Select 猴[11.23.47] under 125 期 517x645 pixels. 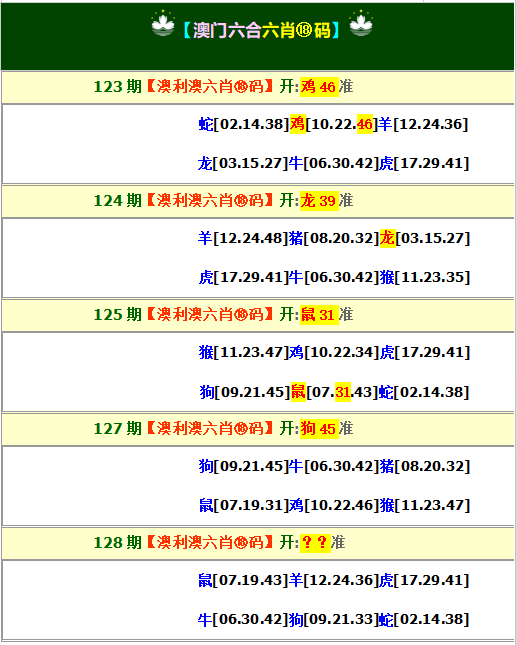click(x=244, y=352)
